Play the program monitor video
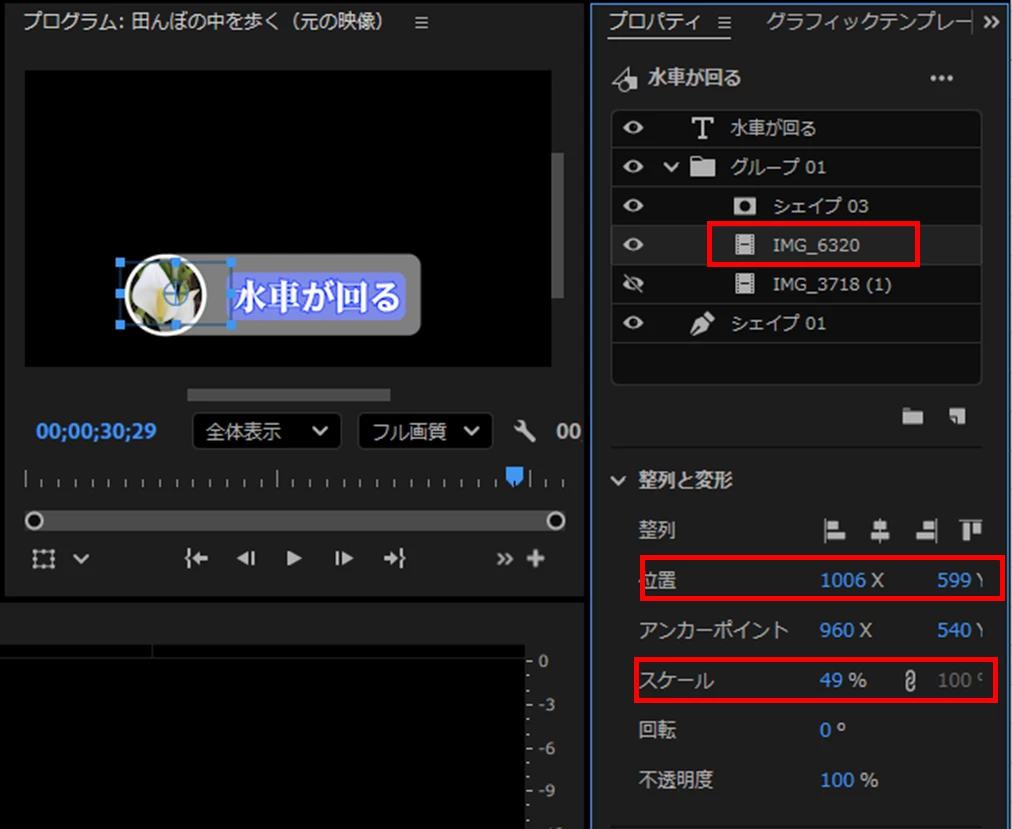The image size is (1012, 829). tap(294, 558)
